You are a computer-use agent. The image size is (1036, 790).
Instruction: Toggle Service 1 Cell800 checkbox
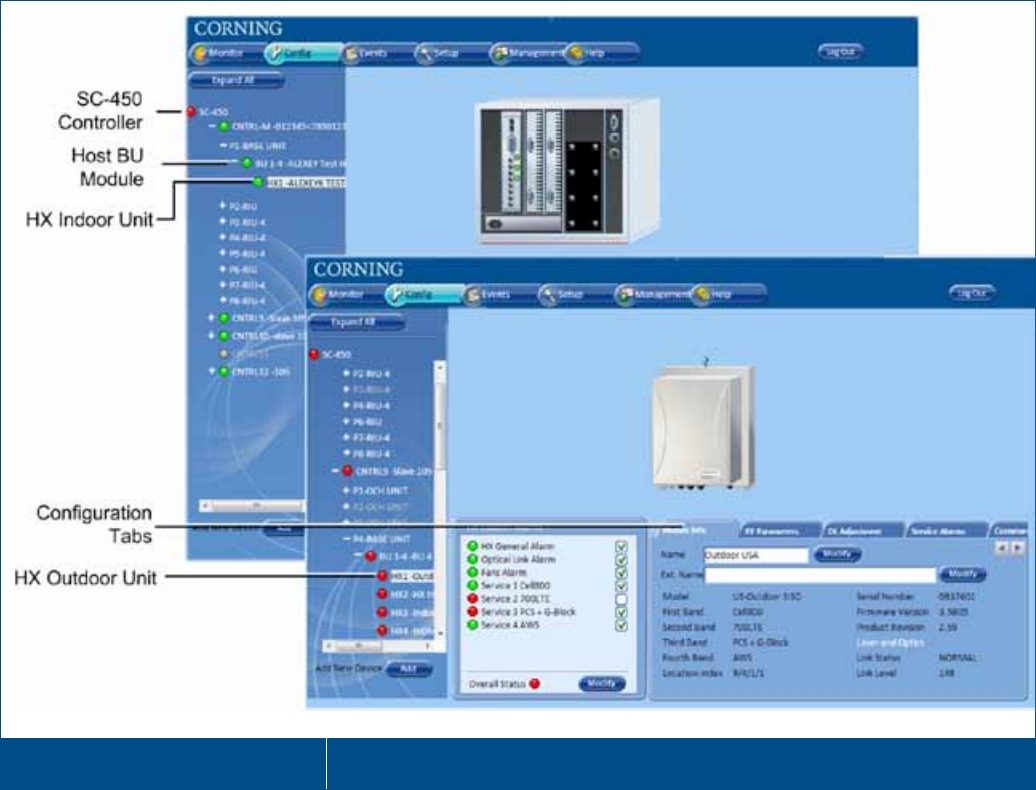[x=621, y=587]
